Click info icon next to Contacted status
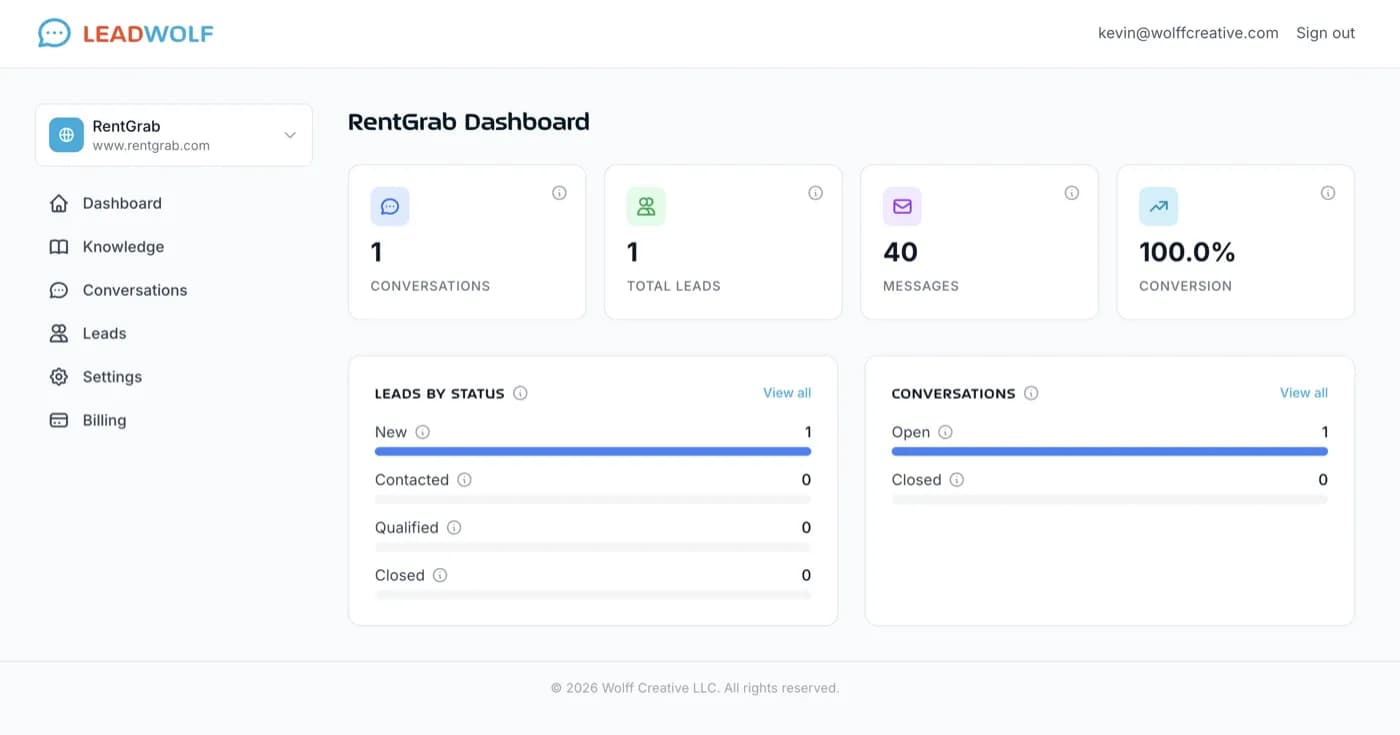Image resolution: width=1400 pixels, height=735 pixels. pos(464,480)
